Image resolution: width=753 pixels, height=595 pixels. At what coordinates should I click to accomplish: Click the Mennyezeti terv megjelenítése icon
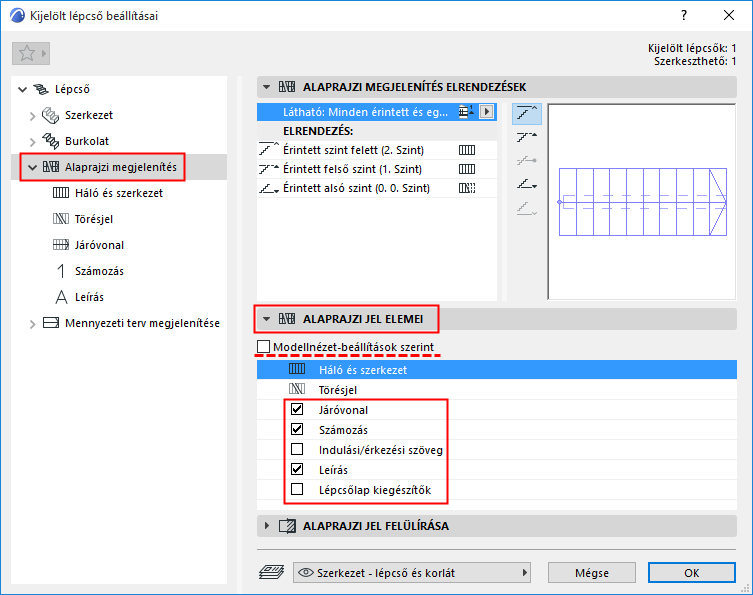(x=51, y=323)
